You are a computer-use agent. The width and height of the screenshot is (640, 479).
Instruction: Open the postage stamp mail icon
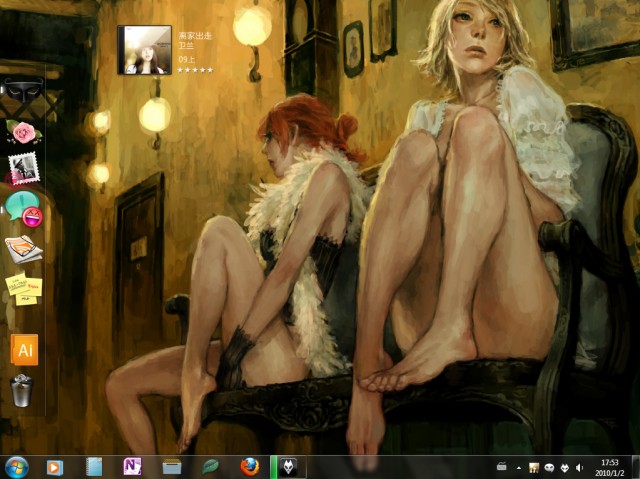pos(24,168)
